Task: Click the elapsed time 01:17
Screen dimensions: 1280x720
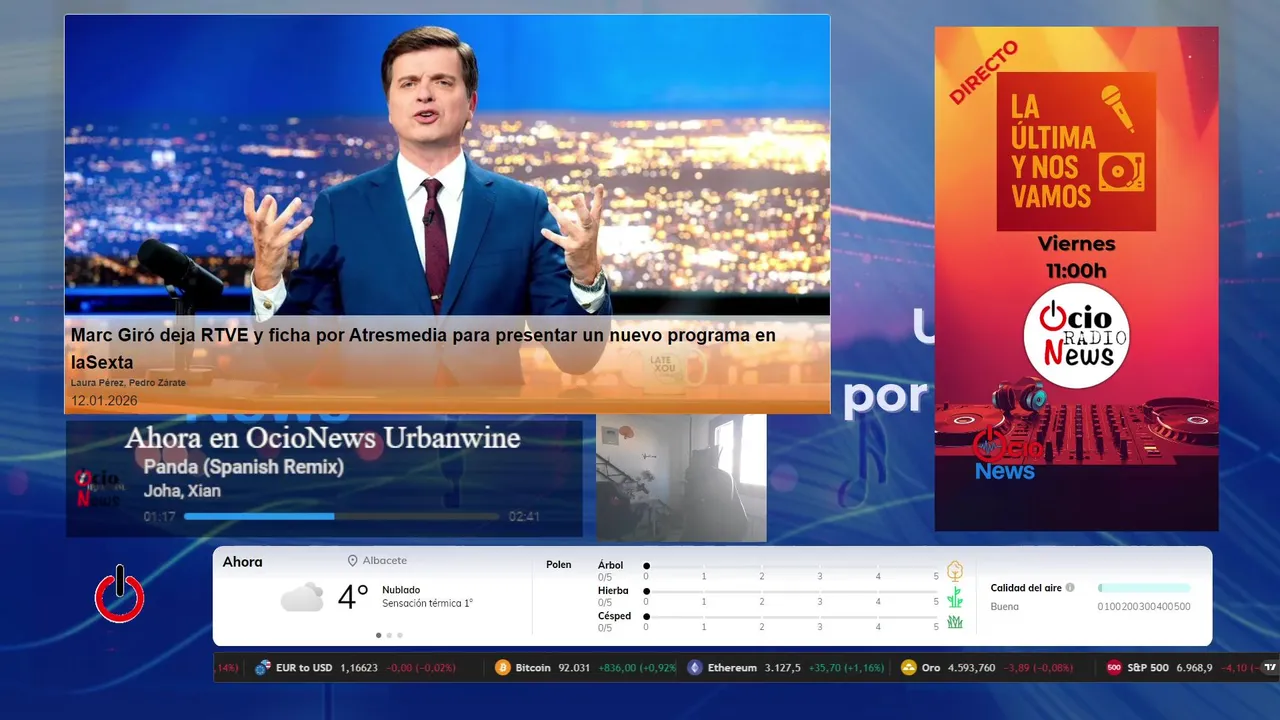Action: point(159,517)
